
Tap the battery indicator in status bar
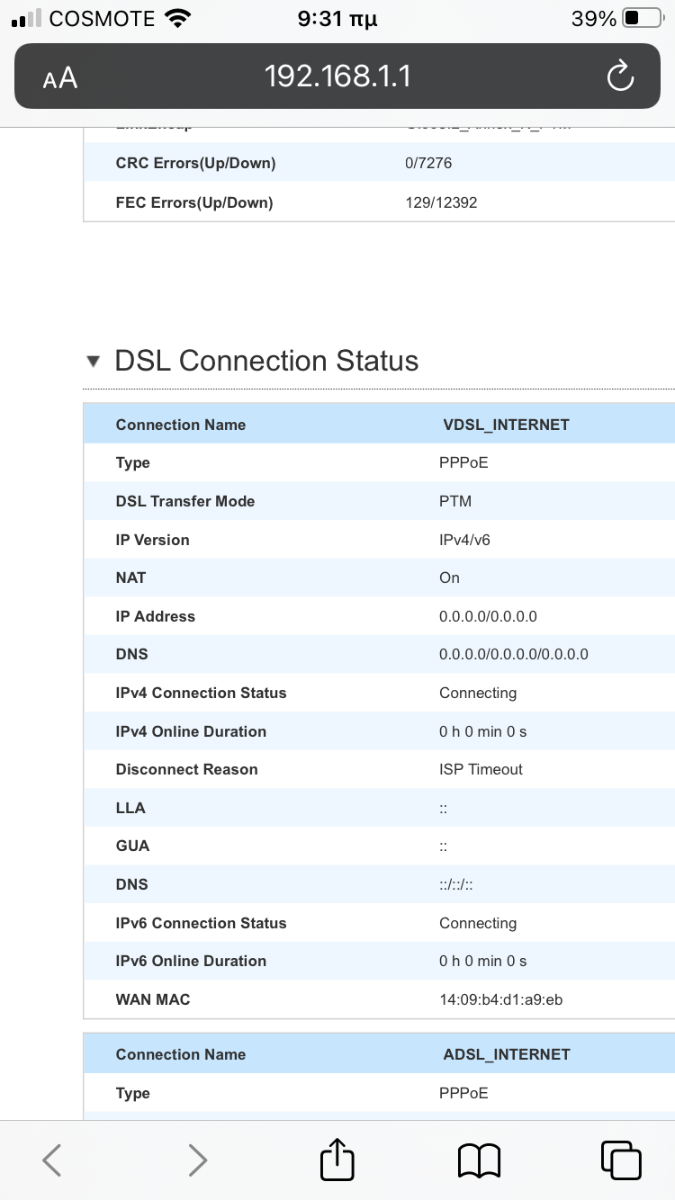coord(643,18)
